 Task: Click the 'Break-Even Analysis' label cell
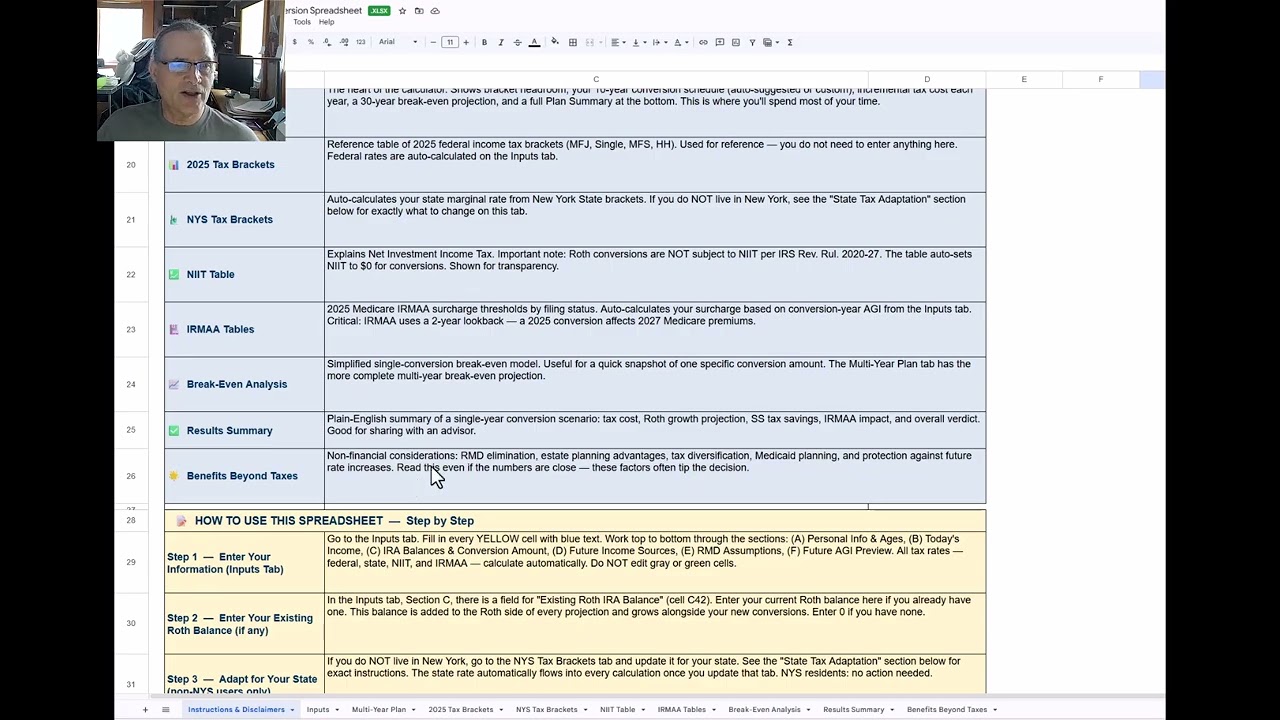tap(244, 384)
